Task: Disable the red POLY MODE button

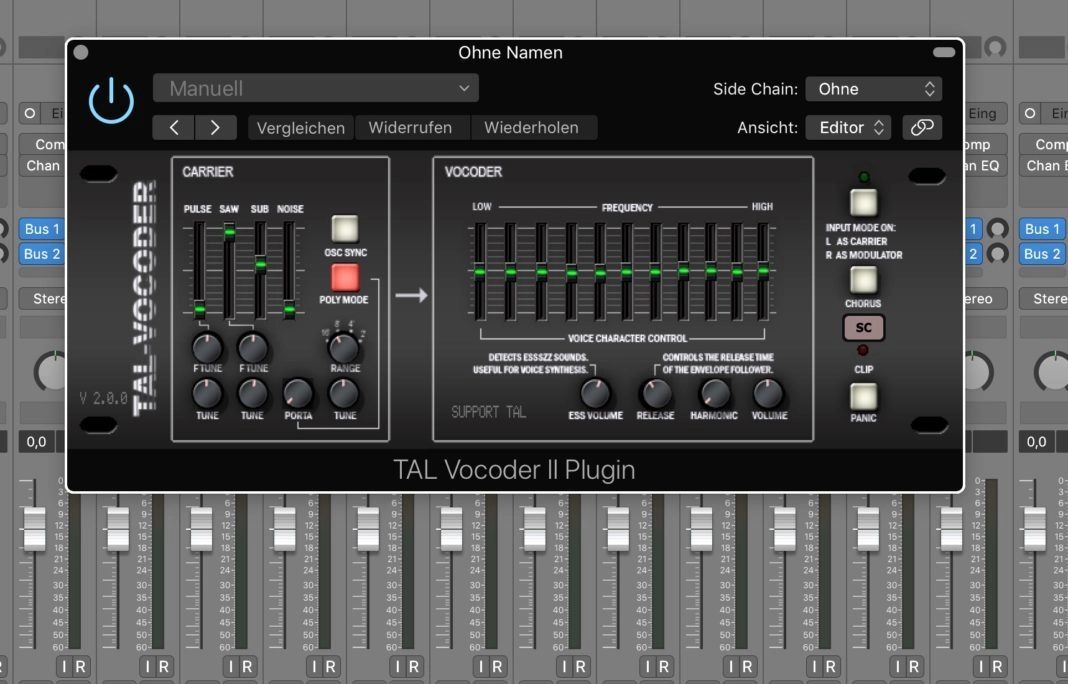Action: [345, 277]
